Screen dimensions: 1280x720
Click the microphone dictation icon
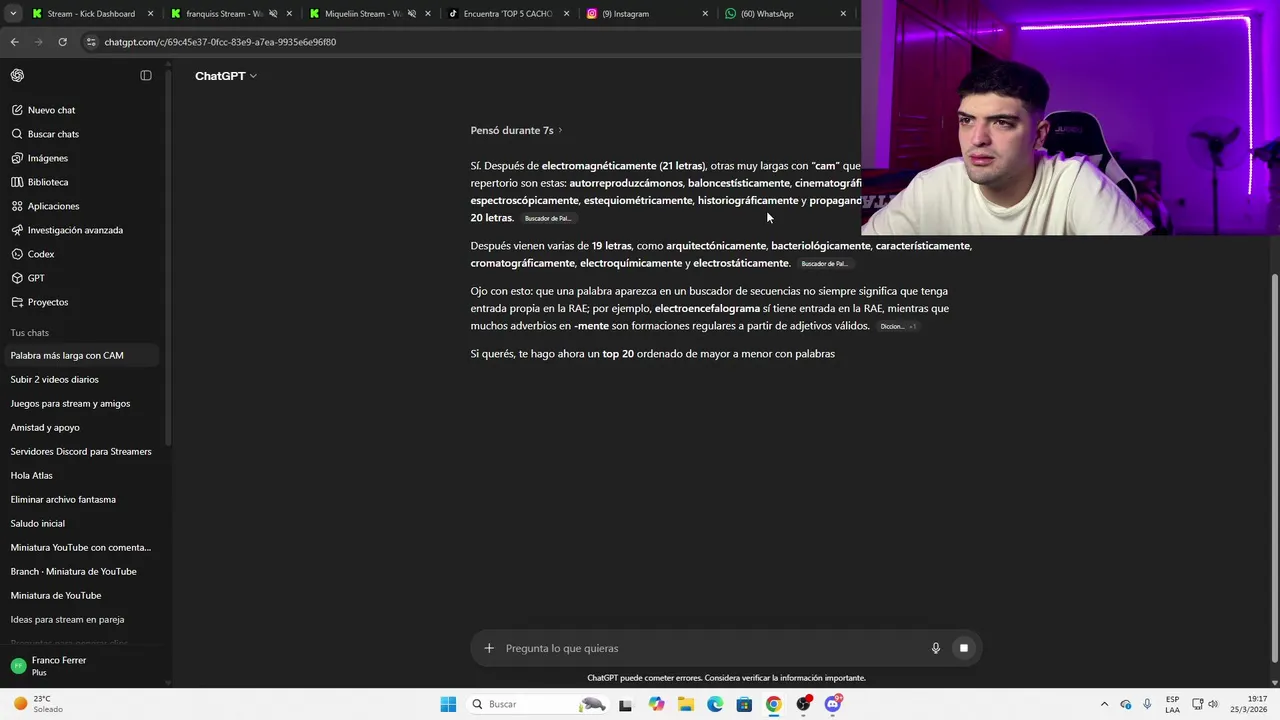[x=936, y=648]
